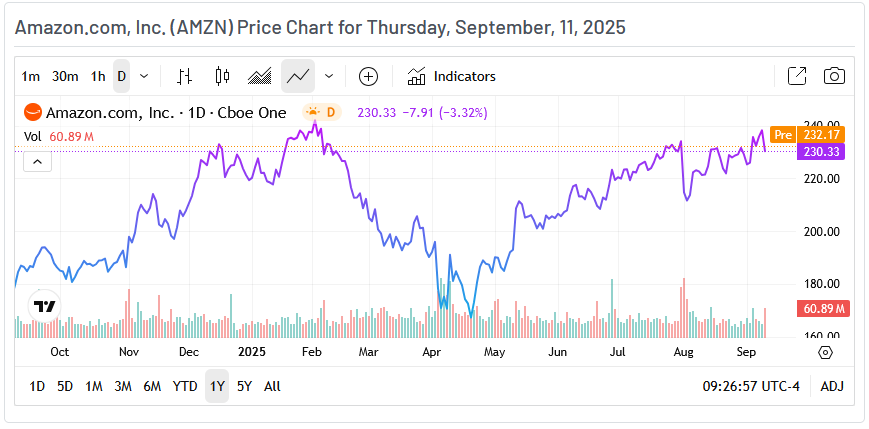Expand the chart style dropdown arrow
Screen dimensions: 869x429
point(329,76)
